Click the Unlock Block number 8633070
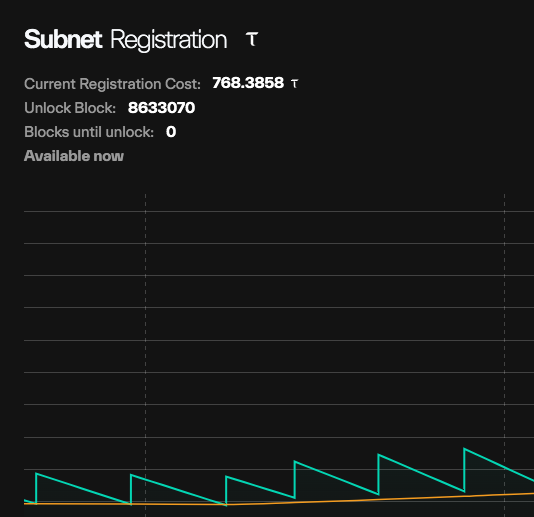The height and width of the screenshot is (517, 534). pyautogui.click(x=161, y=108)
